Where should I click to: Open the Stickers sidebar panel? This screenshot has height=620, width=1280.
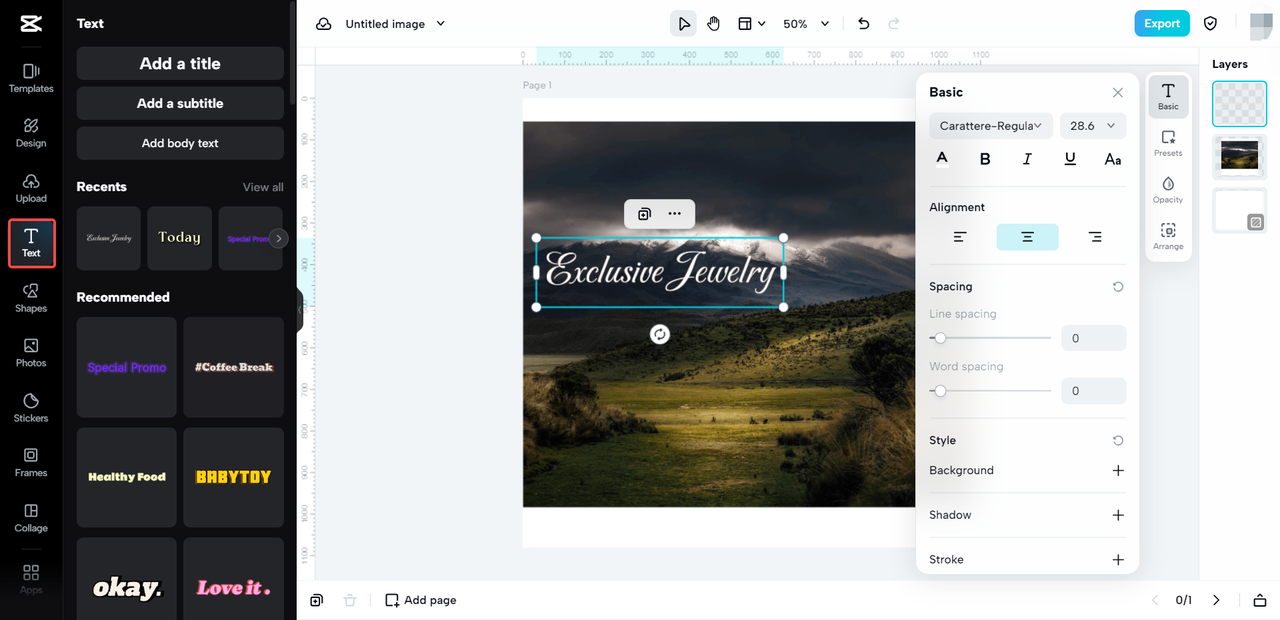pyautogui.click(x=31, y=408)
